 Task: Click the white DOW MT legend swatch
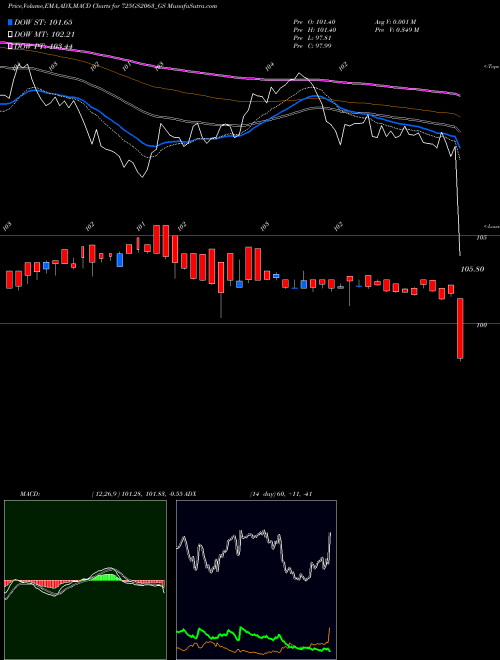[x=11, y=35]
